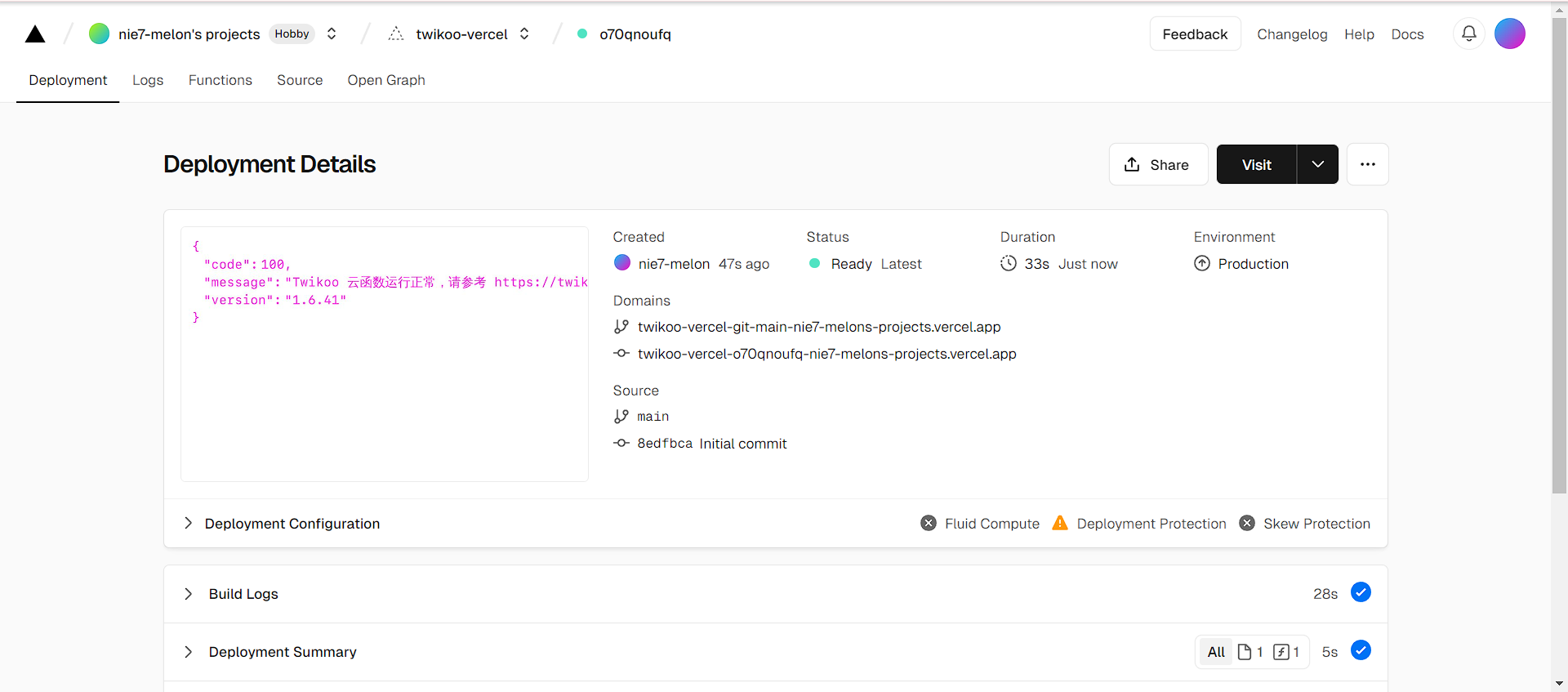The height and width of the screenshot is (692, 1568).
Task: Switch to the Deployment tab
Action: tap(68, 80)
